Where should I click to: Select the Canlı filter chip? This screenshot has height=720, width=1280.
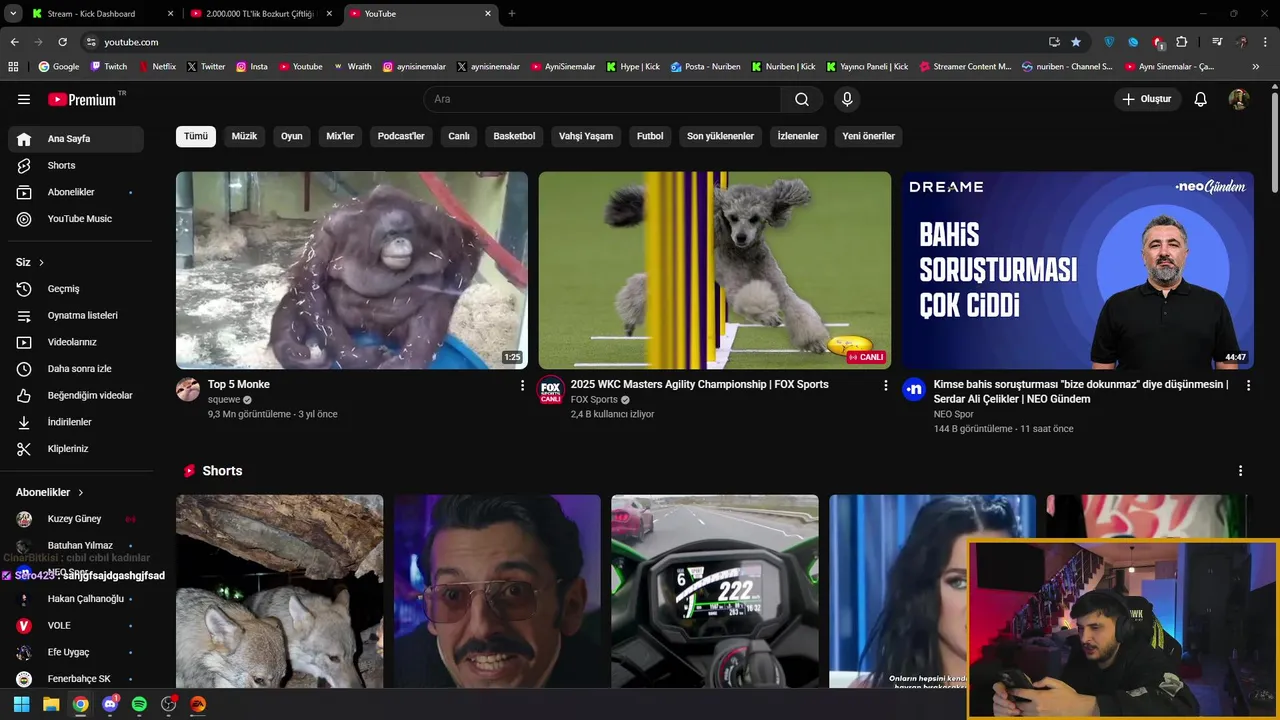(x=459, y=136)
